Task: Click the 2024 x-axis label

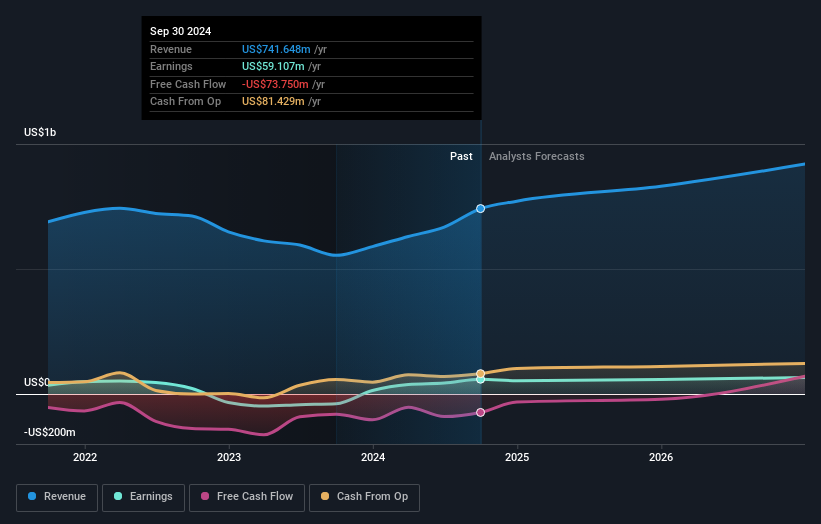Action: (373, 457)
